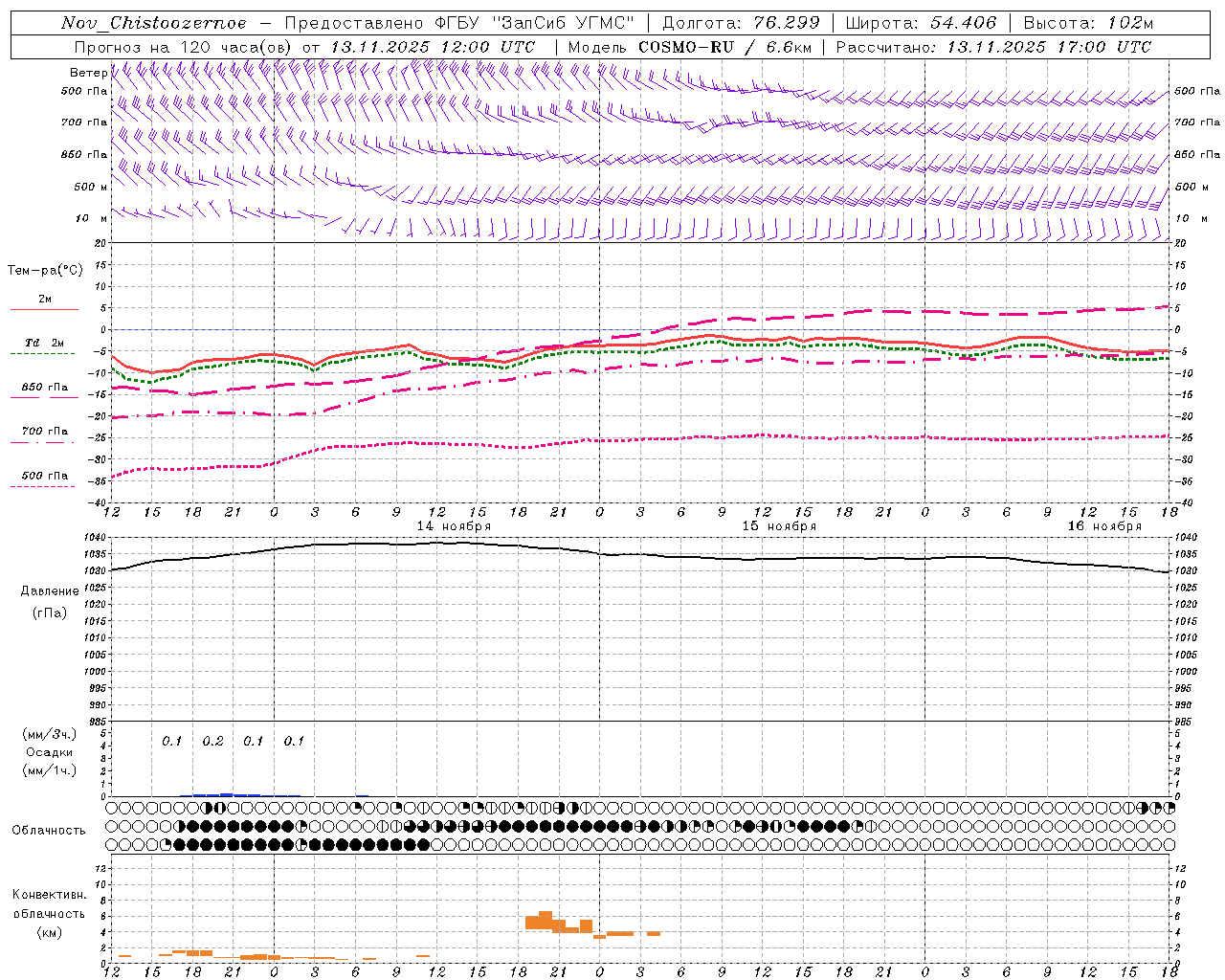Click the '2м' temperature legend entry
The image size is (1225, 980).
(45, 300)
